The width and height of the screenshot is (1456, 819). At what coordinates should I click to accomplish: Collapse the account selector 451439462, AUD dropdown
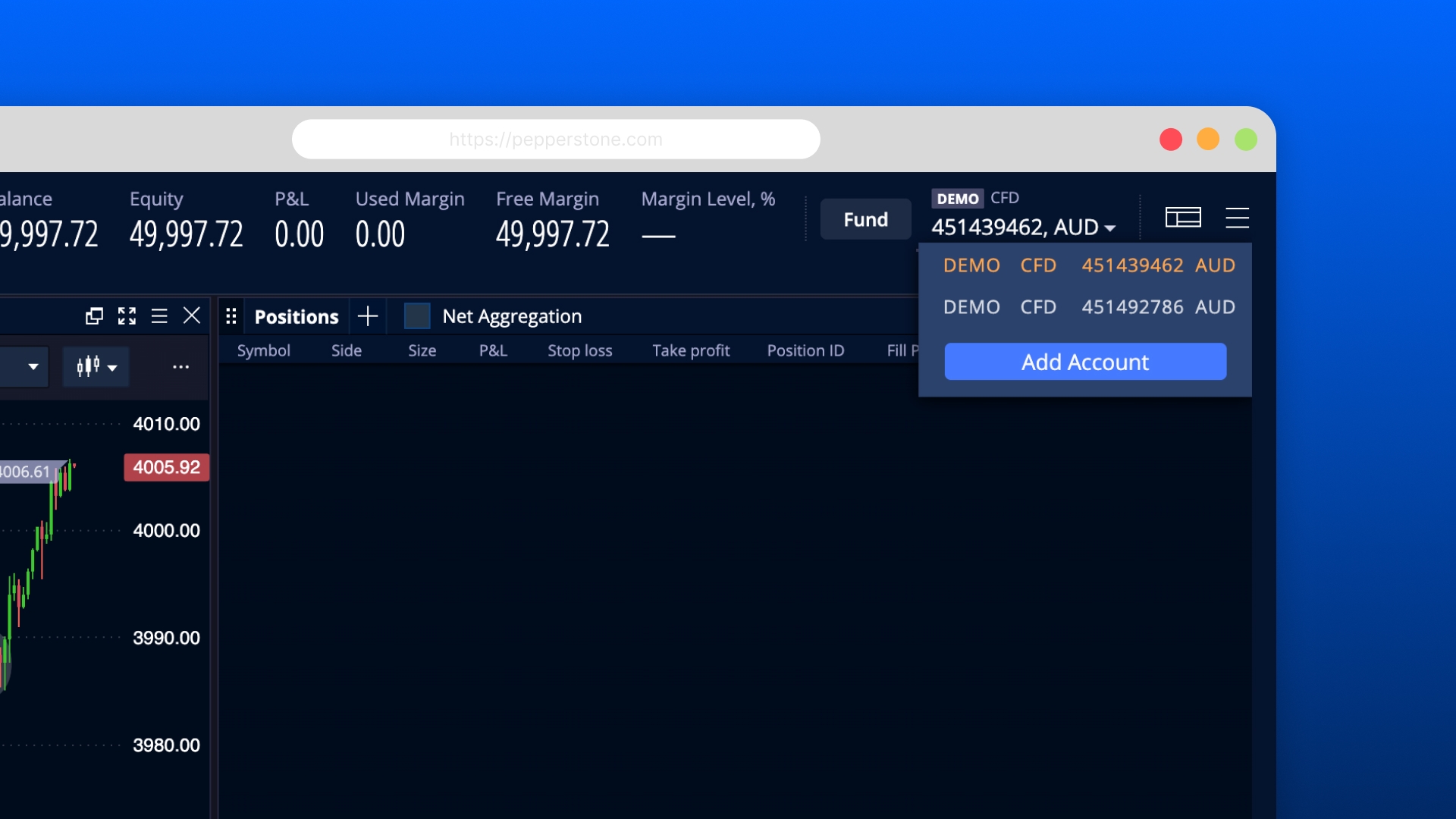point(1023,227)
